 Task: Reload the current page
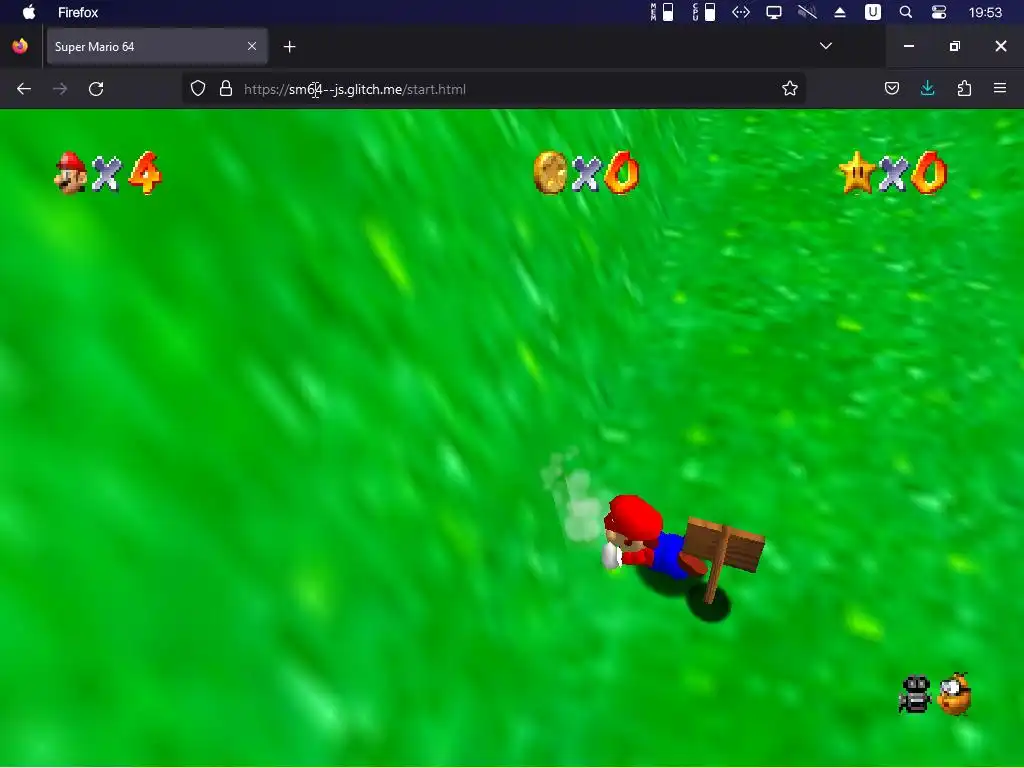tap(96, 89)
